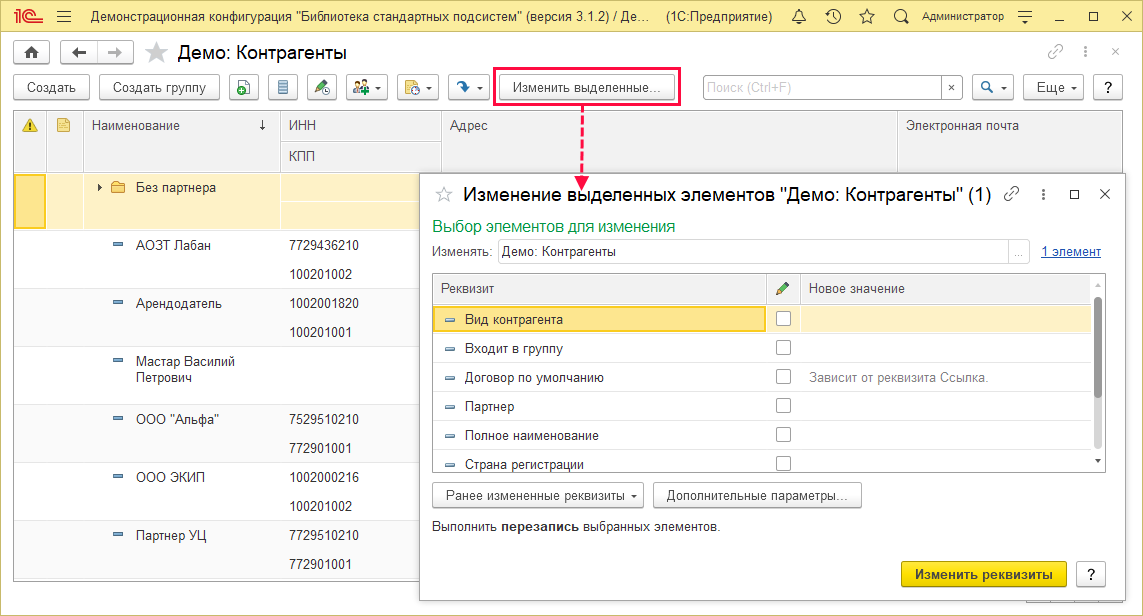The image size is (1143, 616).
Task: Click Создать button
Action: tap(51, 87)
